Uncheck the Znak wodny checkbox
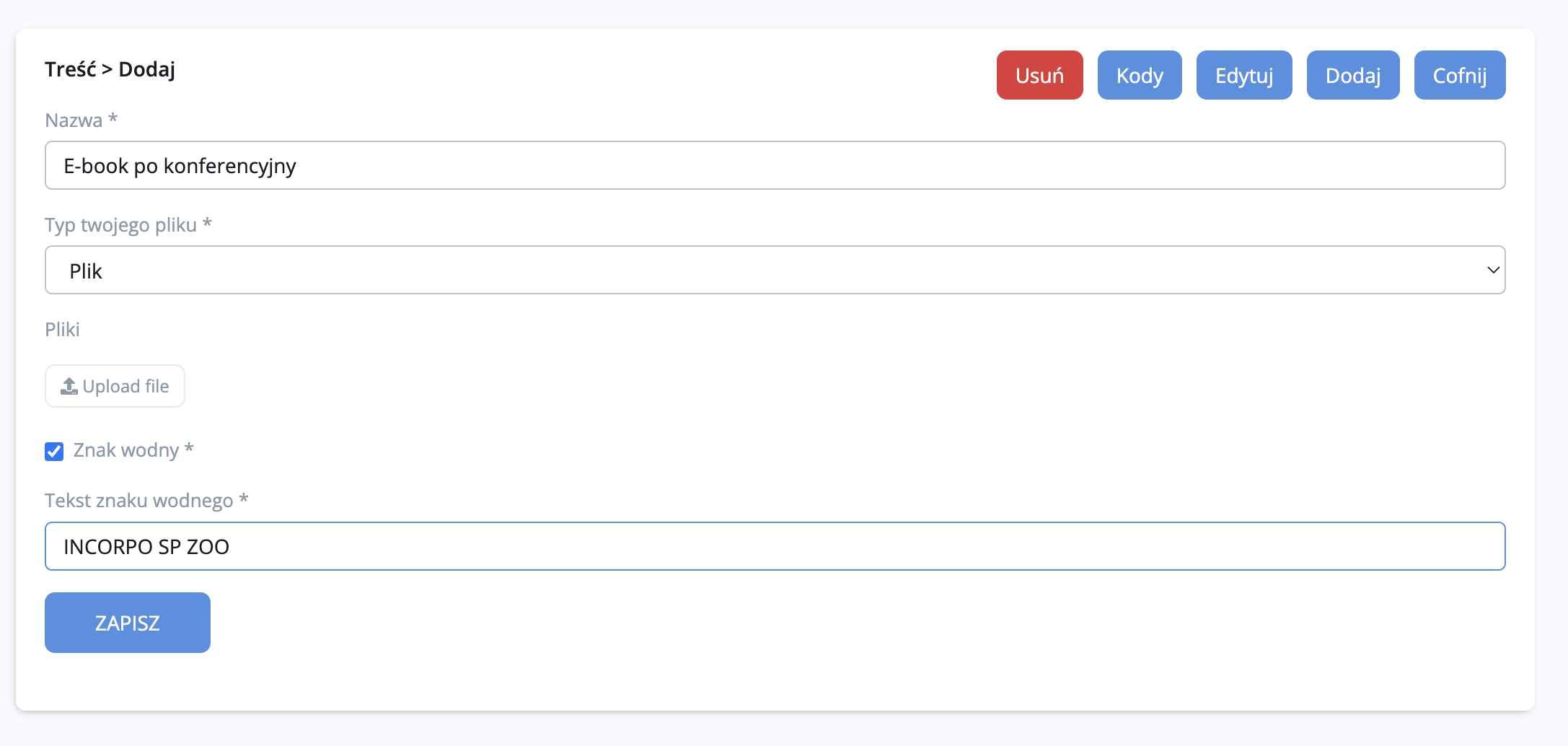This screenshot has width=1568, height=746. point(54,451)
